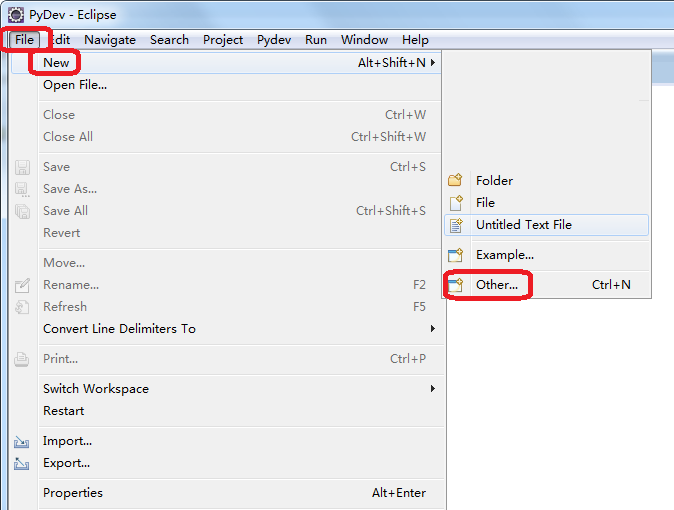Viewport: 674px width, 510px height.
Task: Open the Navigate menu
Action: [110, 40]
